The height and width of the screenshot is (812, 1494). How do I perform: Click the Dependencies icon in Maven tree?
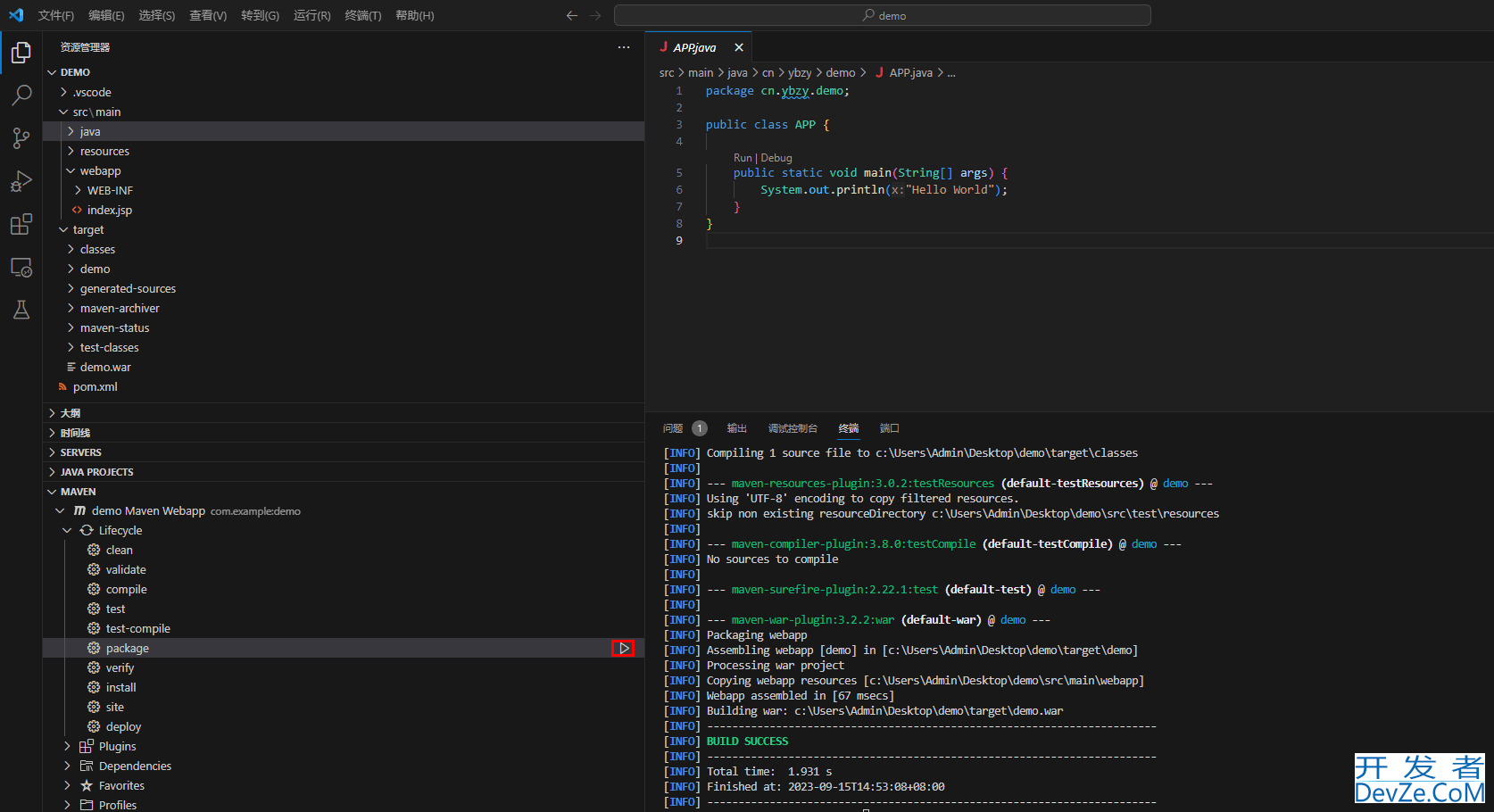click(x=87, y=766)
